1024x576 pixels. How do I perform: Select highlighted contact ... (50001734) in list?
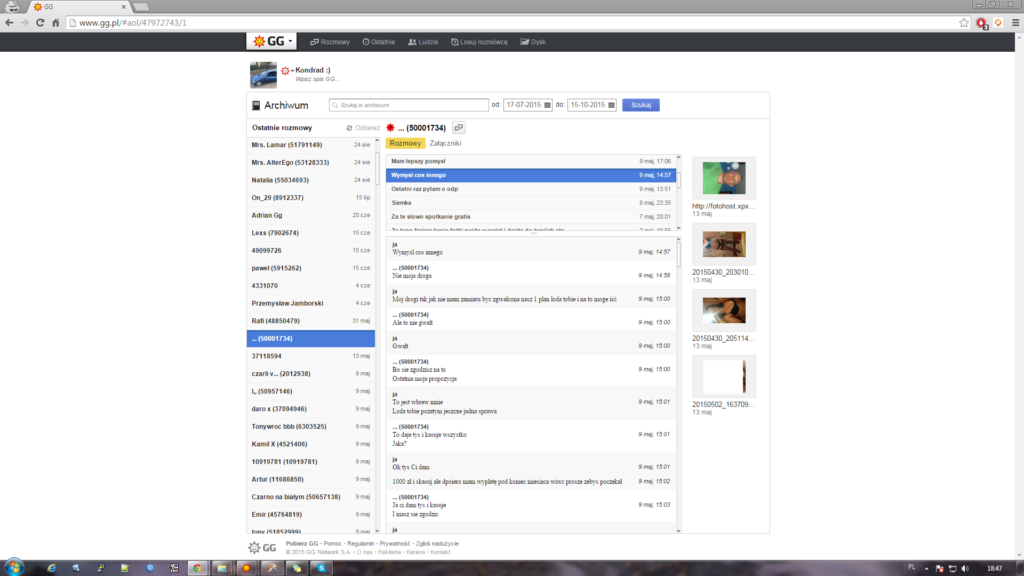pyautogui.click(x=311, y=339)
